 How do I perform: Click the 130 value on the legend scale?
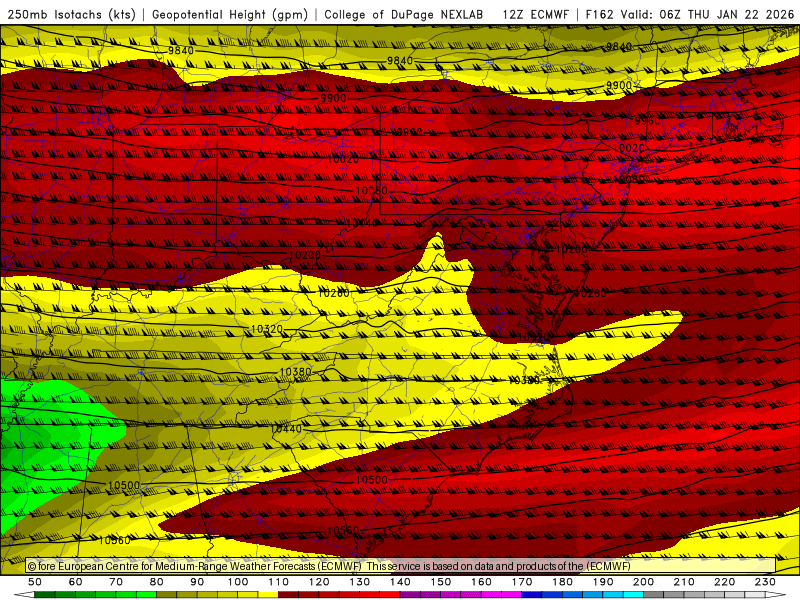360,582
